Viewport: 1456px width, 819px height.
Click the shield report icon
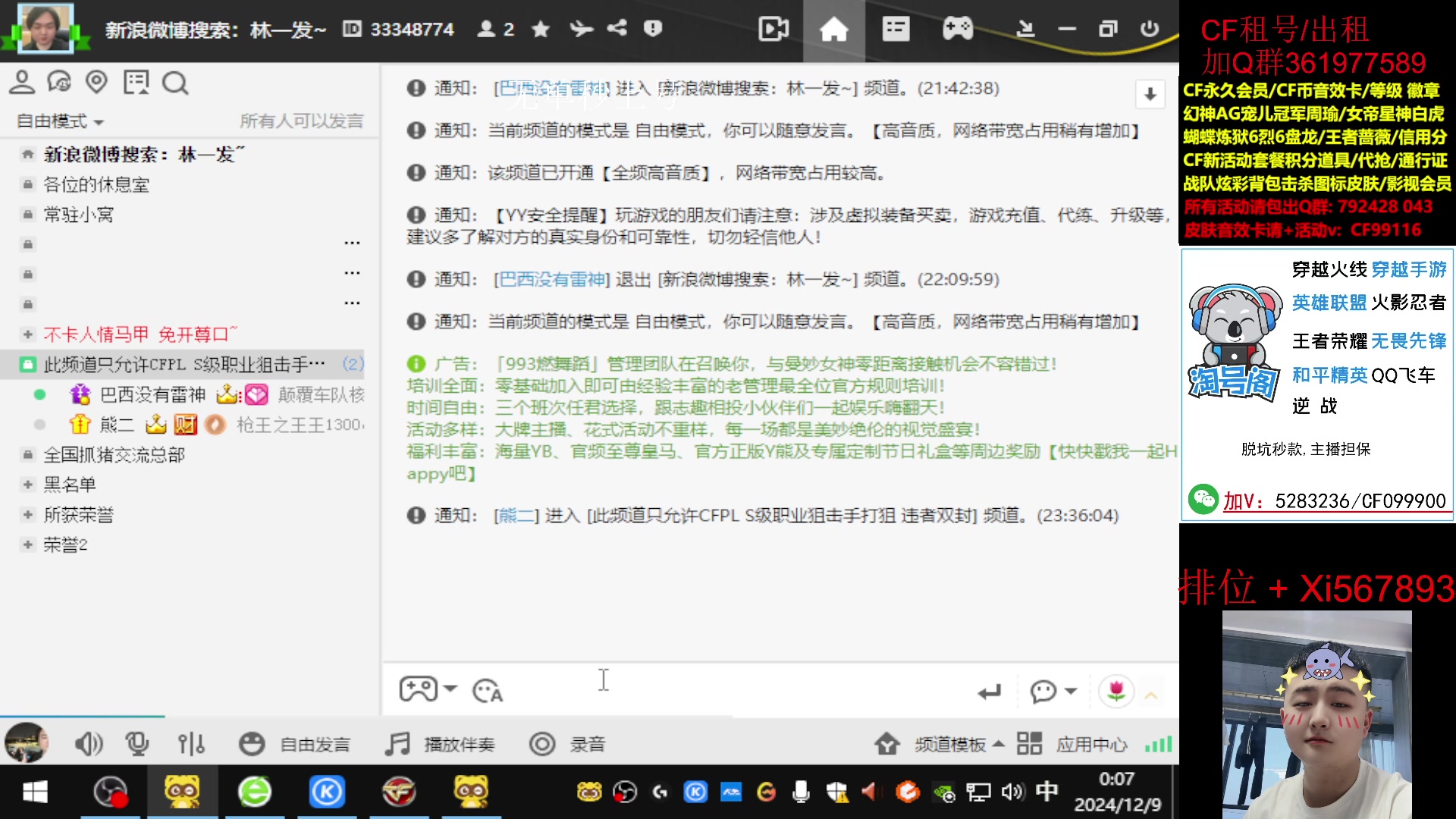coord(653,29)
